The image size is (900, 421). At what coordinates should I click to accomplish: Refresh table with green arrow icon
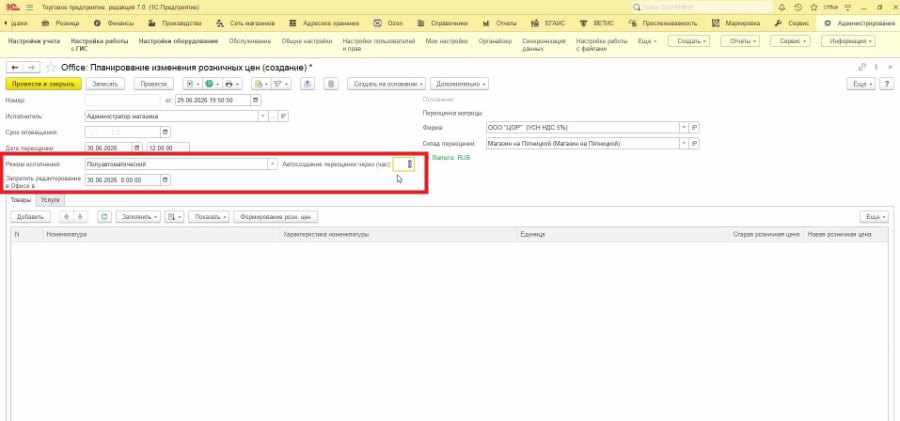tap(104, 217)
